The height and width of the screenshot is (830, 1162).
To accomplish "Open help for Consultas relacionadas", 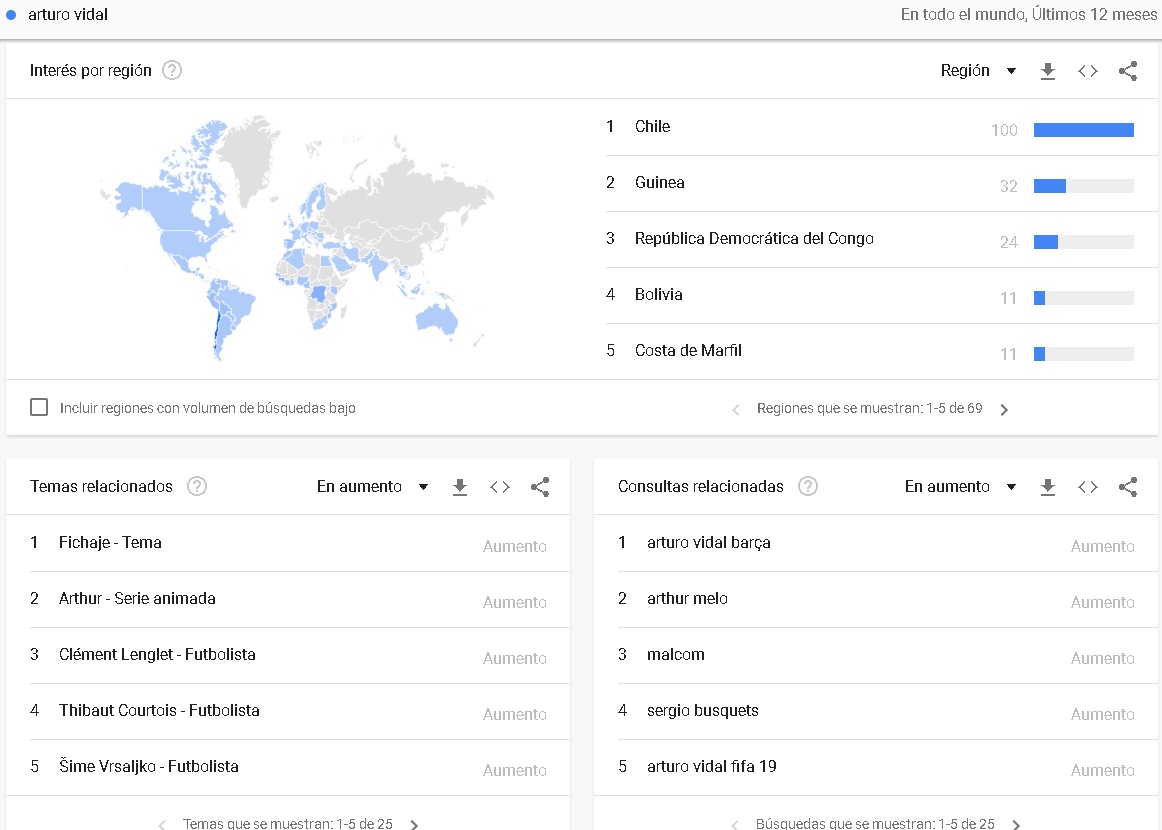I will pos(808,487).
